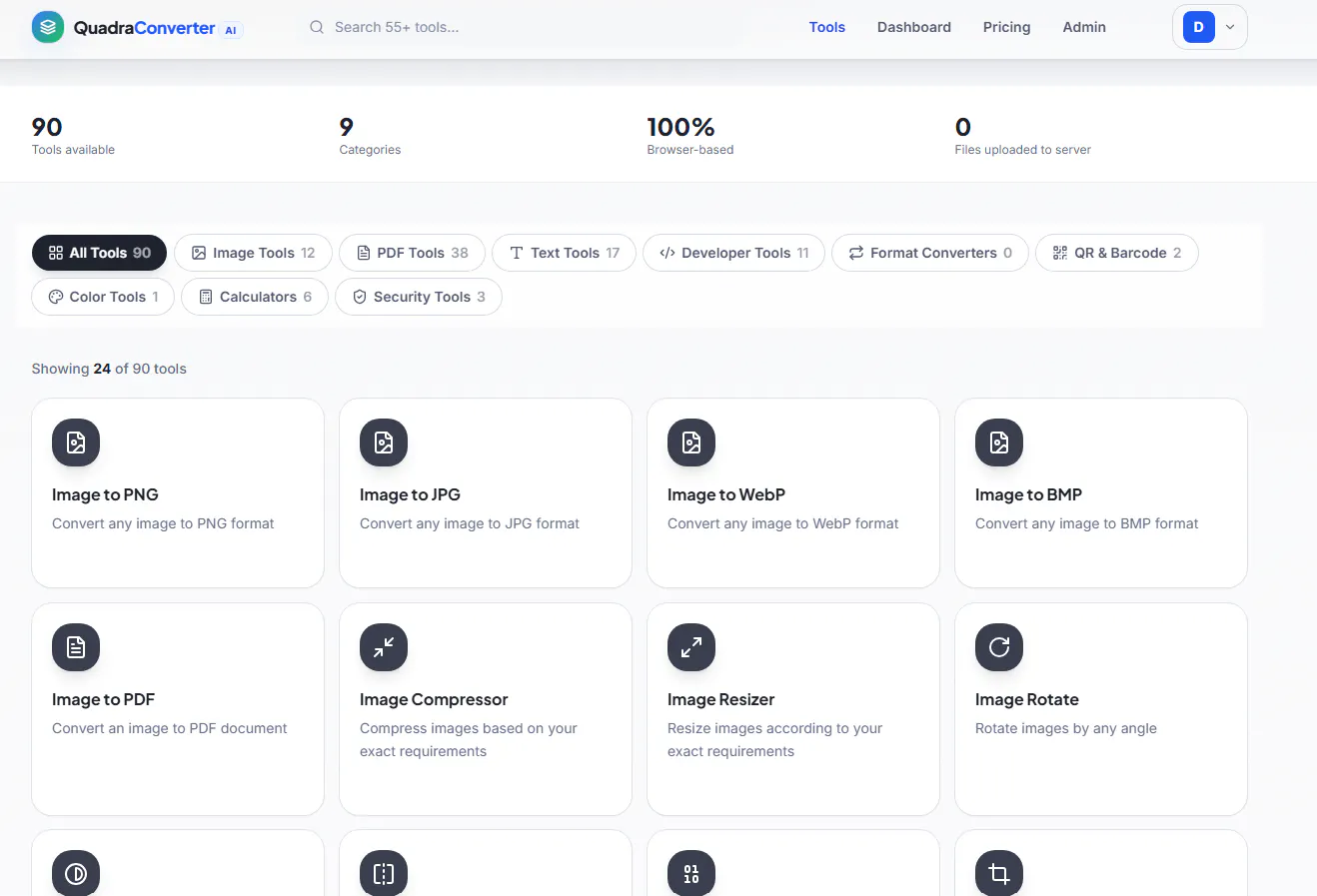Filter by Text Tools category
This screenshot has height=896, width=1317.
pos(565,253)
